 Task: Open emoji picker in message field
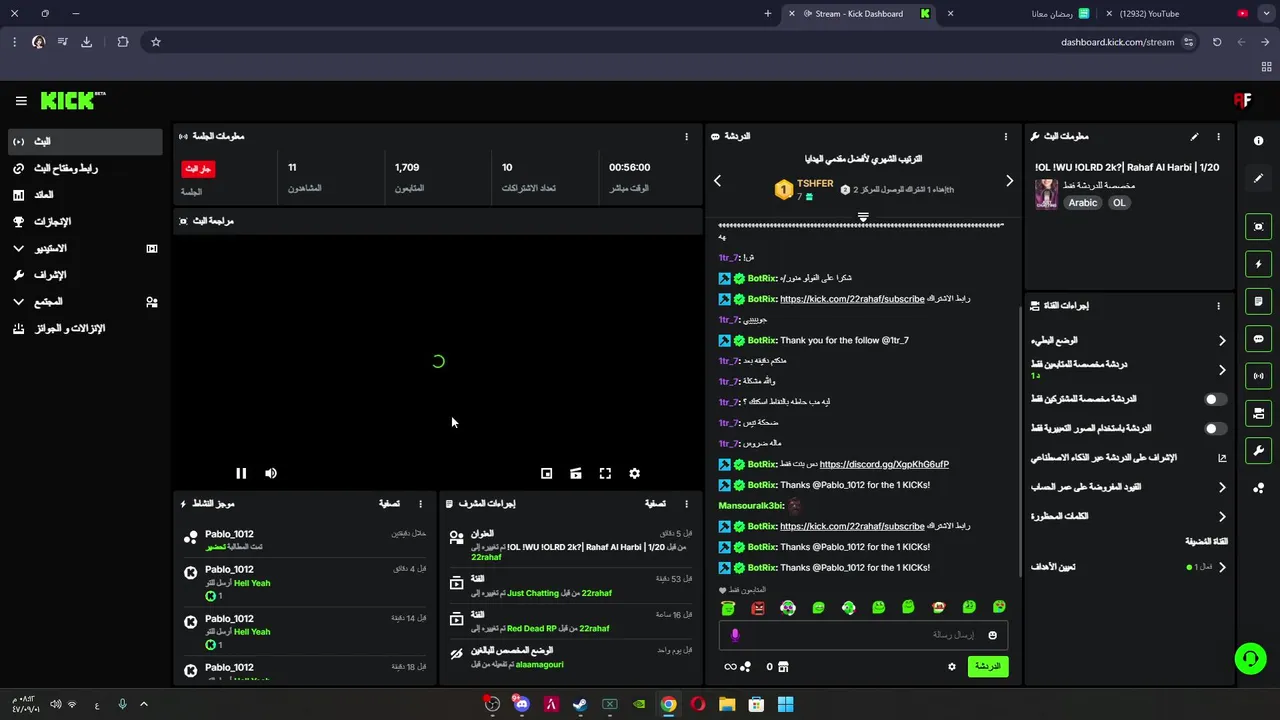coord(993,635)
